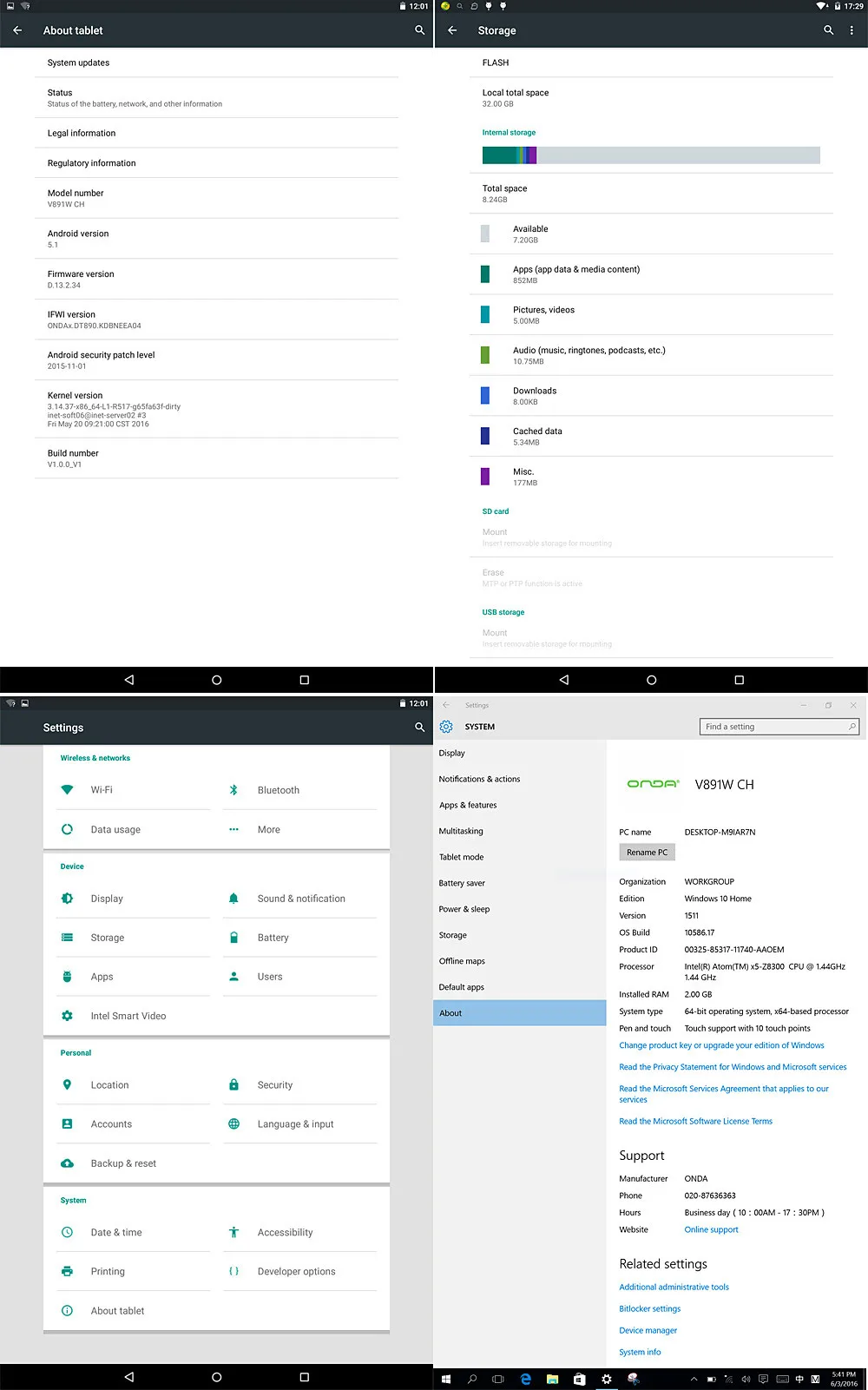
Task: Tap the blue Downloads storage color swatch
Action: pos(485,396)
